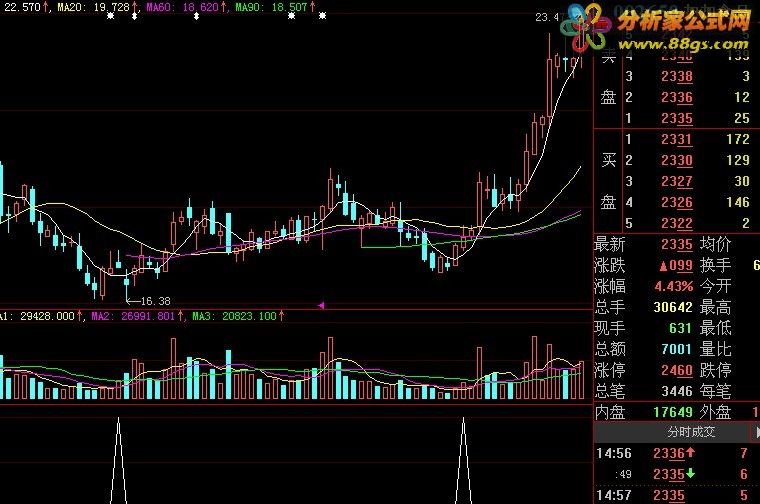Viewport: 760px width, 504px height.
Task: Click buy level 4 volume 146
Action: click(x=738, y=202)
